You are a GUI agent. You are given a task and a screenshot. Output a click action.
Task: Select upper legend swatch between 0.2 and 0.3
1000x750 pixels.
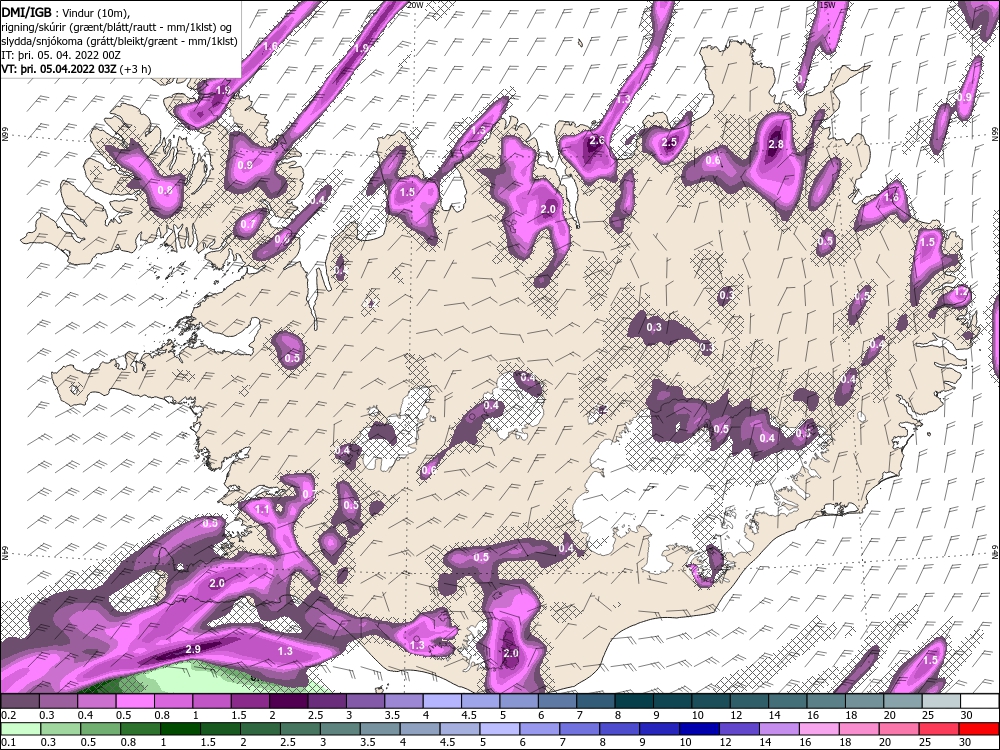click(20, 702)
